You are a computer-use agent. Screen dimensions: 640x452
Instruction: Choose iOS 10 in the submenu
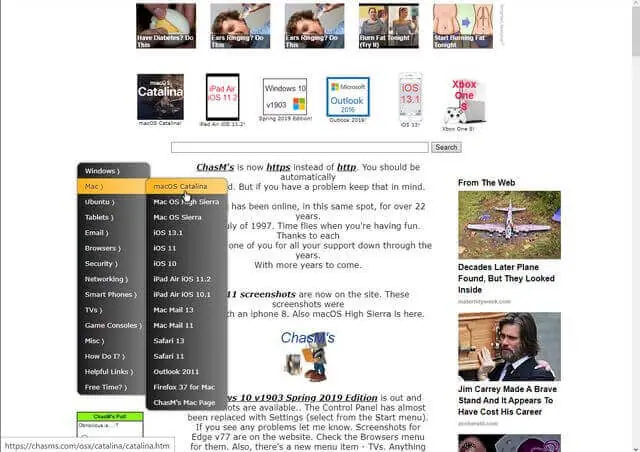pyautogui.click(x=187, y=264)
